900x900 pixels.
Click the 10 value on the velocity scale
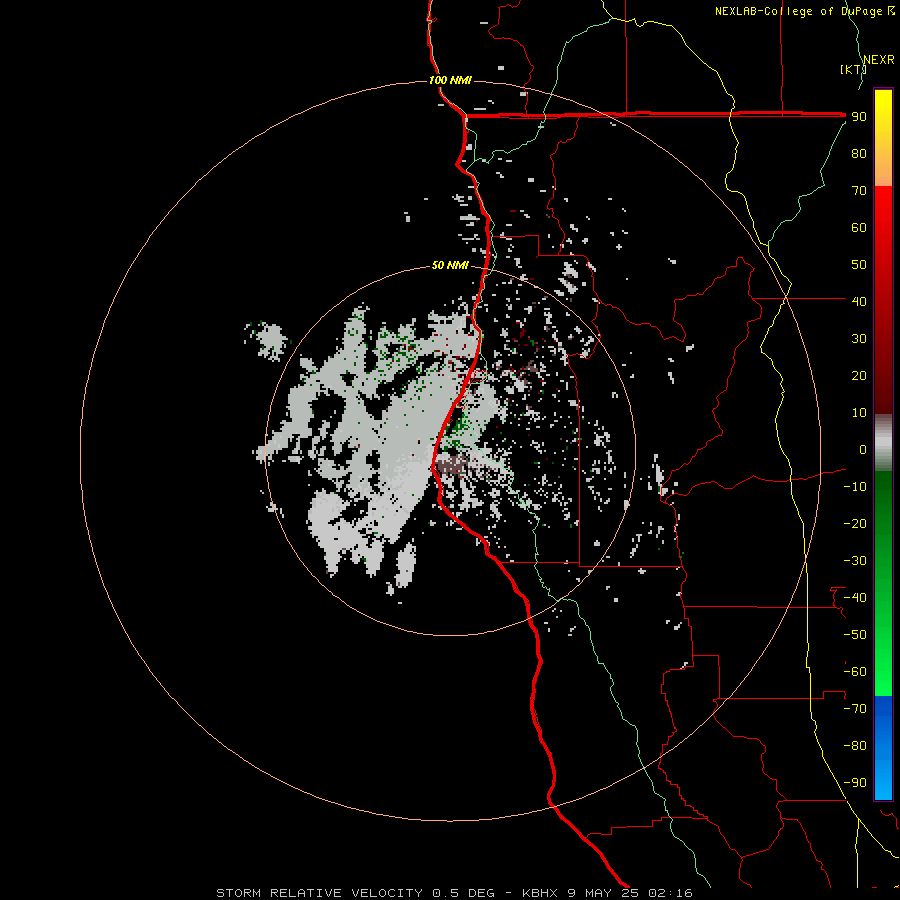point(859,413)
